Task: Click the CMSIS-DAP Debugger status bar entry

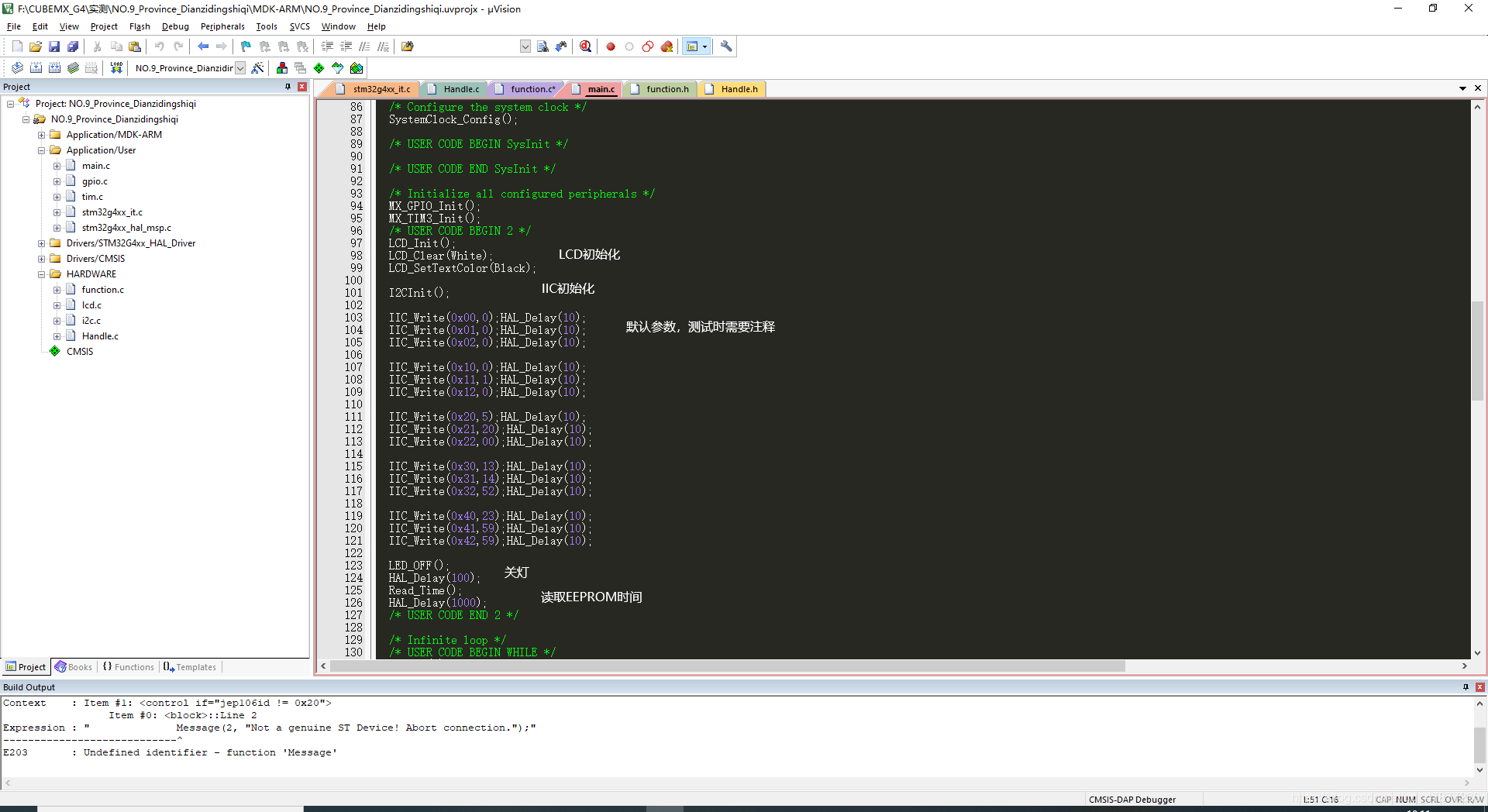Action: pos(1131,800)
